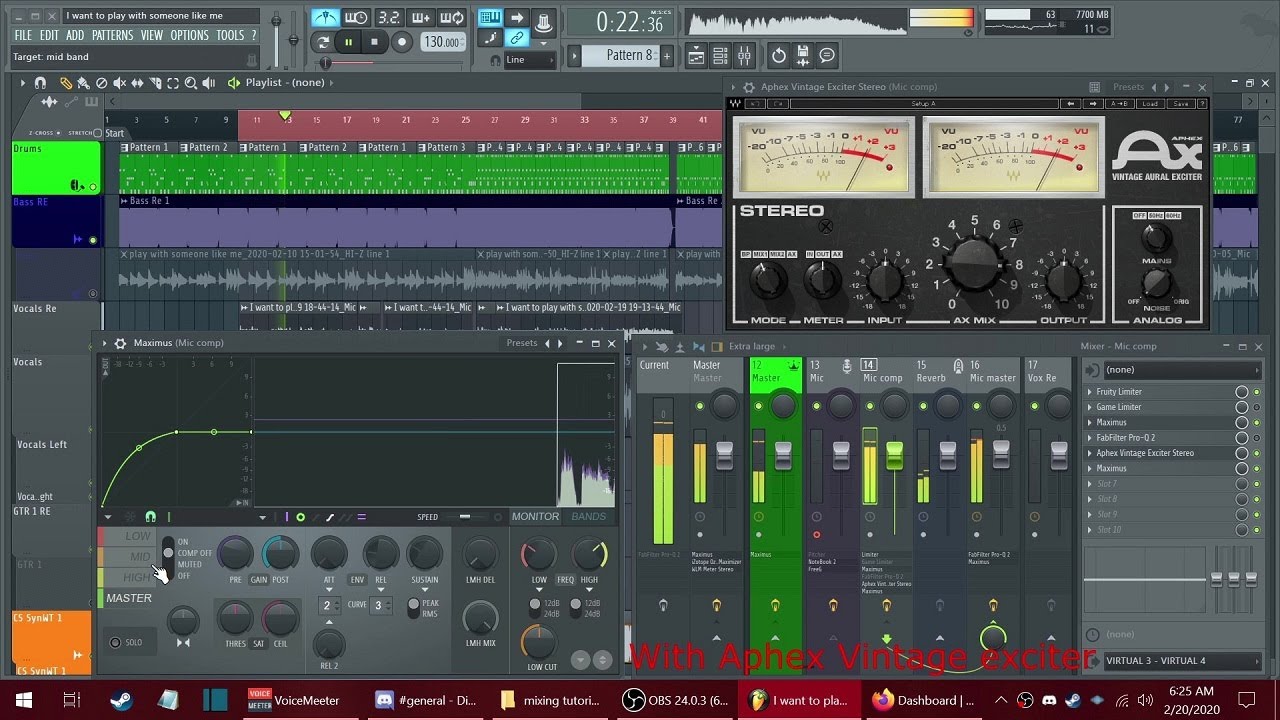Screen dimensions: 1280x720
Task: Toggle LOW 12dB/24dB slope switch
Action: (x=537, y=609)
